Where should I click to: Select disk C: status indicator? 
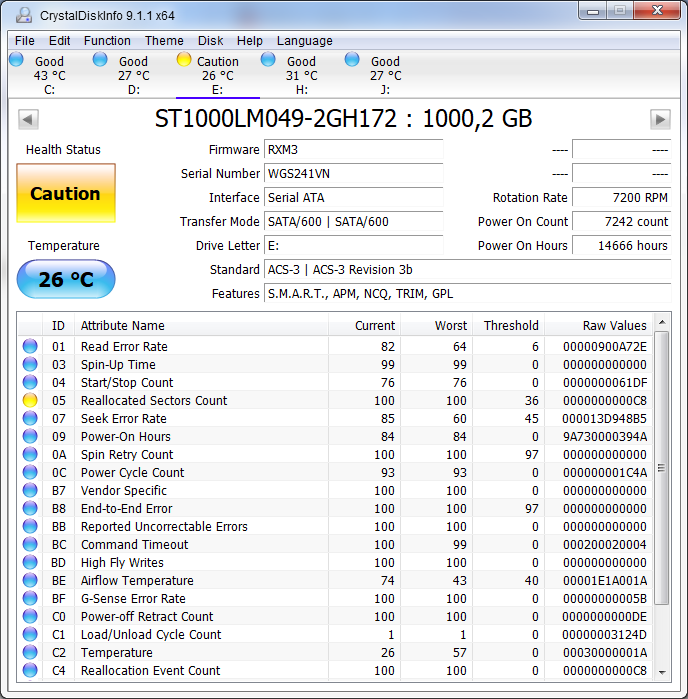pos(16,59)
